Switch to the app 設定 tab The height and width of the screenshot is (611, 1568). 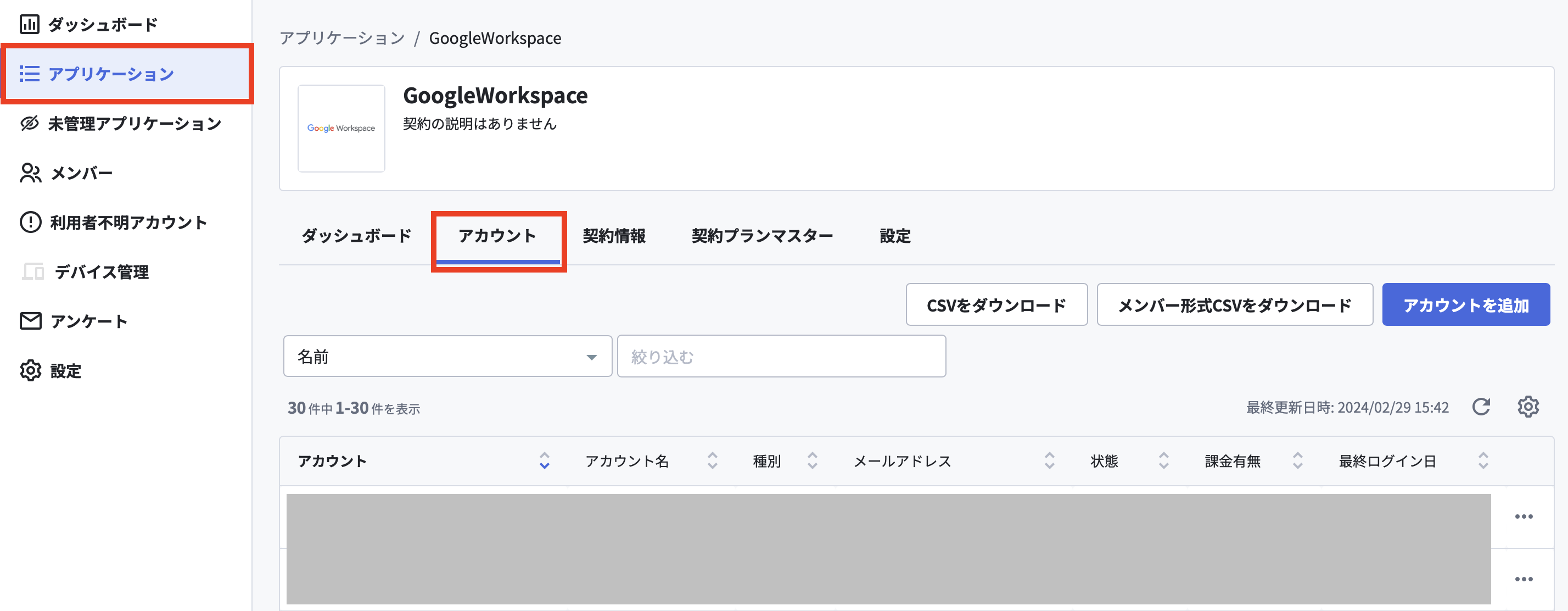tap(895, 236)
